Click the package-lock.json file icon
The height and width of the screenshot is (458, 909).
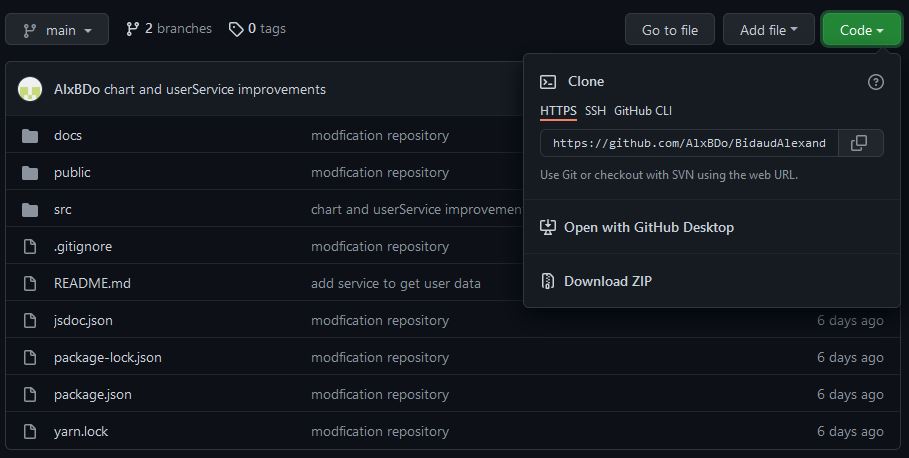click(30, 358)
